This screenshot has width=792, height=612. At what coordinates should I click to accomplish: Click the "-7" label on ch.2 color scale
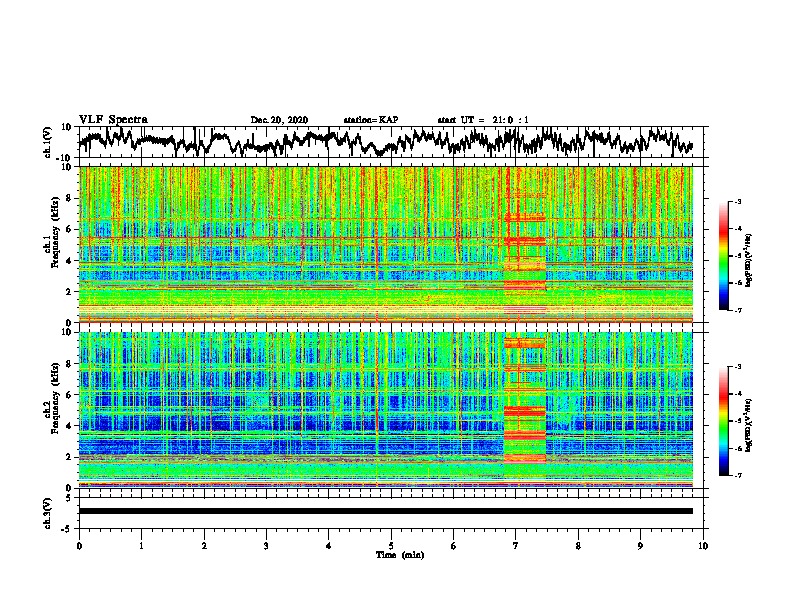pyautogui.click(x=738, y=476)
